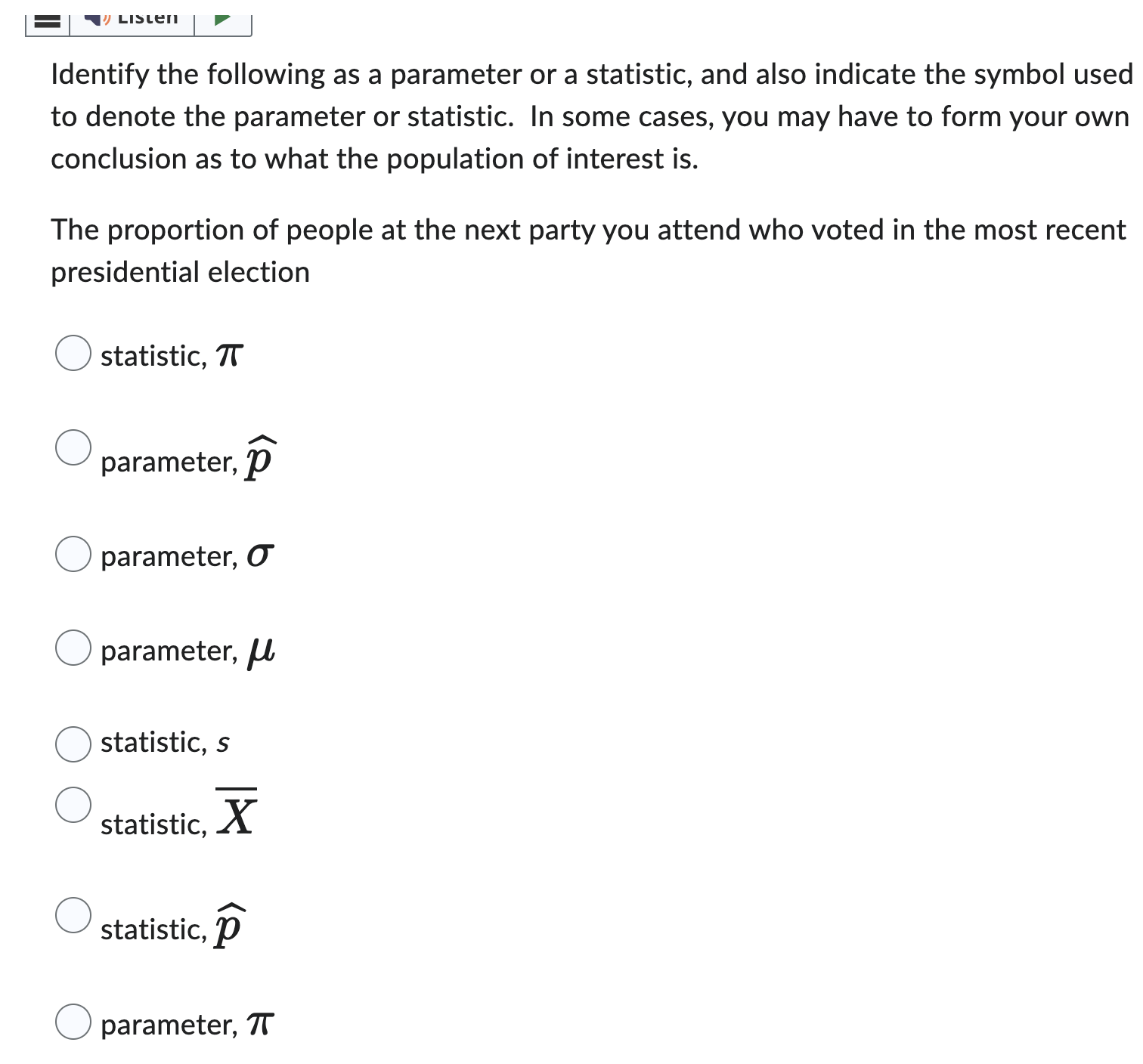1143x1064 pixels.
Task: Click the 'statistic, s' option label
Action: (163, 743)
